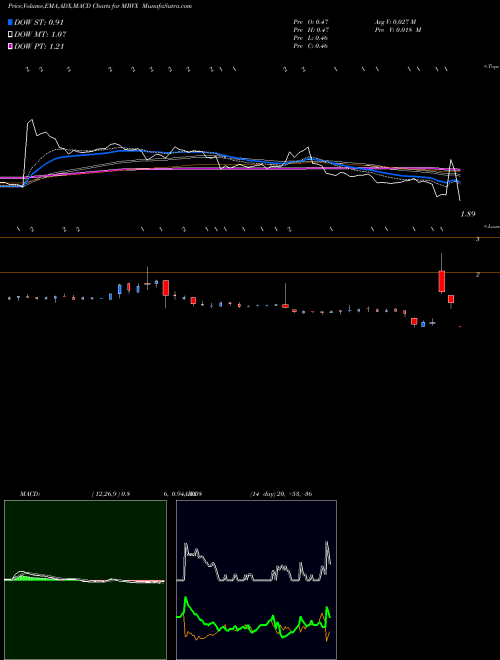Select the 'DOW PT: 1.21' legend text
This screenshot has width=500, height=660.
[39, 46]
